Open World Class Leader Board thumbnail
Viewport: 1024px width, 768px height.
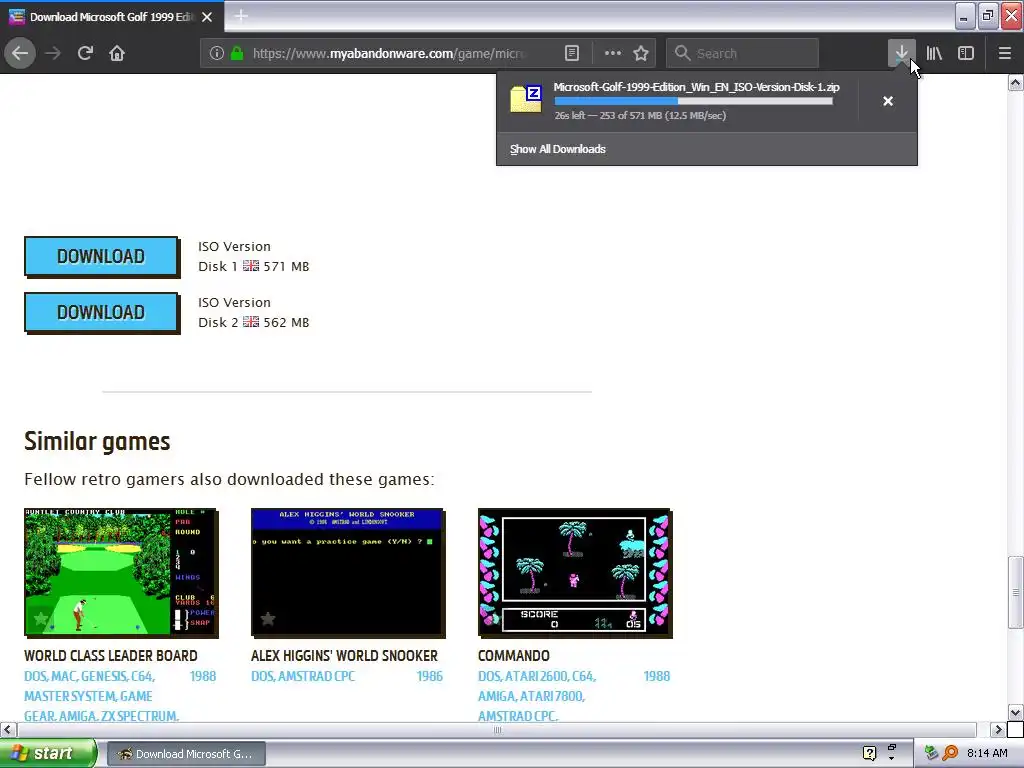pos(121,572)
